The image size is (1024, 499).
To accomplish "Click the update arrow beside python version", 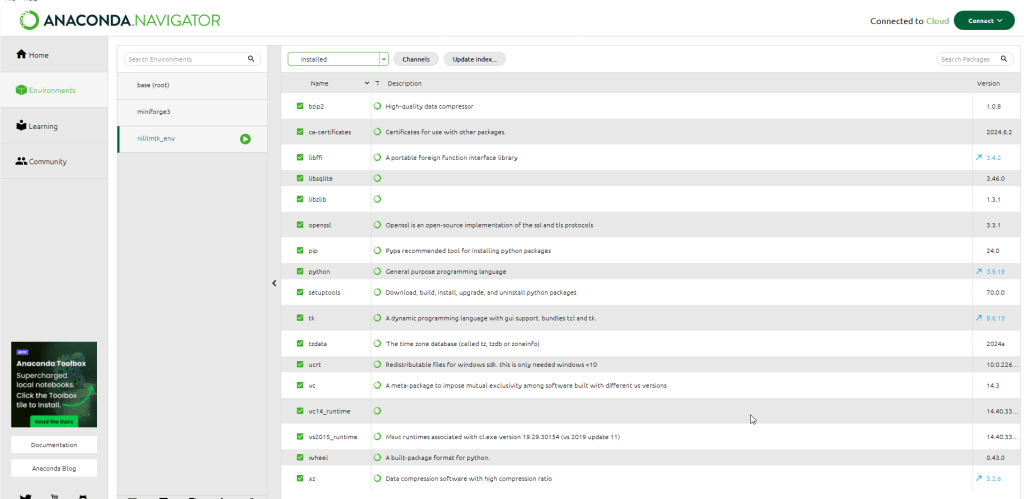I will pos(979,272).
